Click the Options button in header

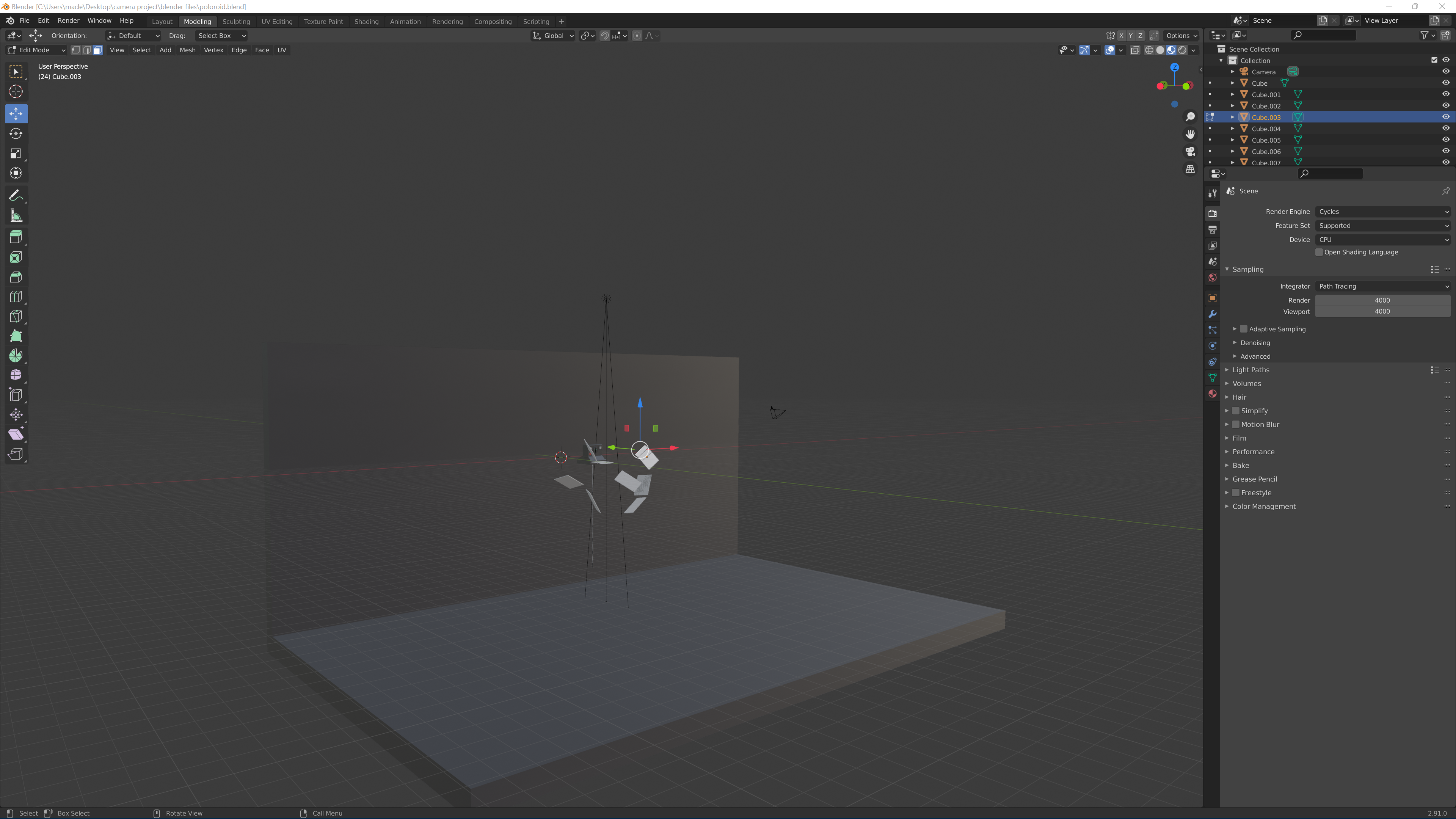tap(1181, 36)
